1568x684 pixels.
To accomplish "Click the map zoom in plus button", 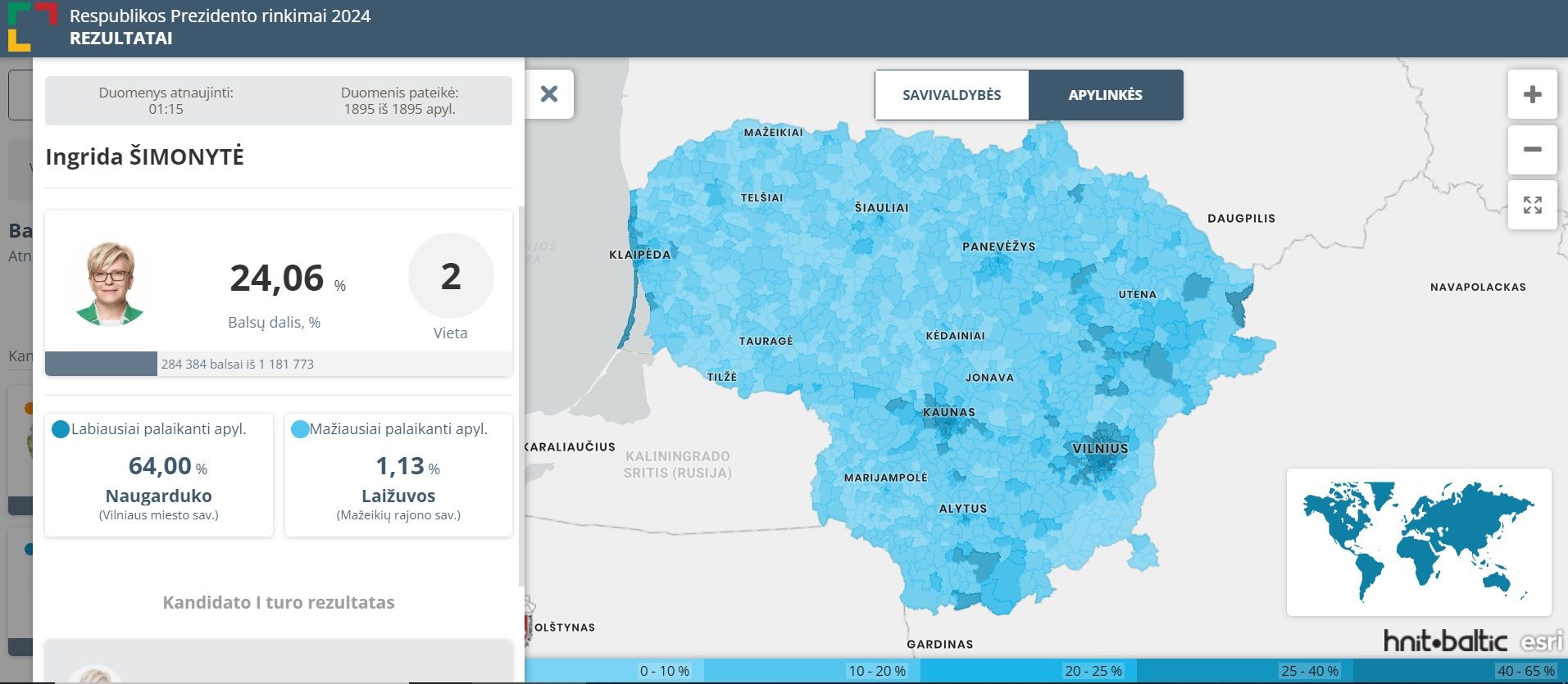I will point(1532,94).
